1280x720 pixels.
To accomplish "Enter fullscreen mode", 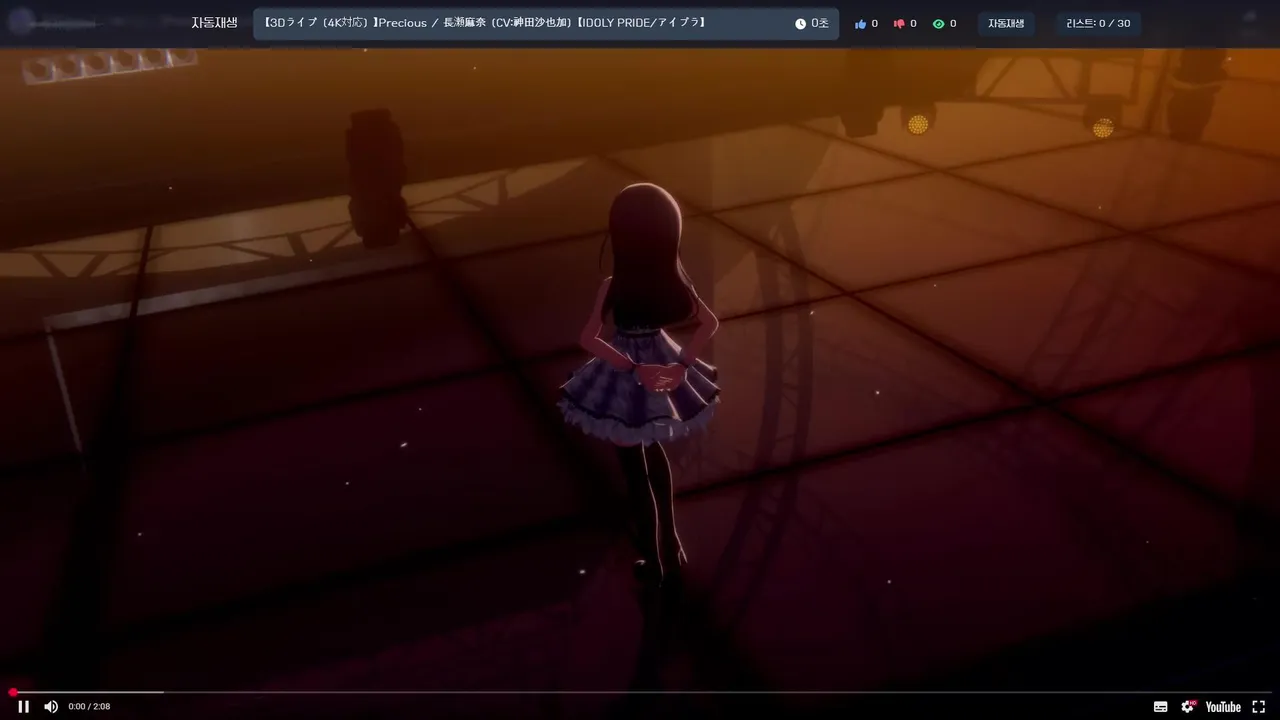I will [x=1258, y=706].
